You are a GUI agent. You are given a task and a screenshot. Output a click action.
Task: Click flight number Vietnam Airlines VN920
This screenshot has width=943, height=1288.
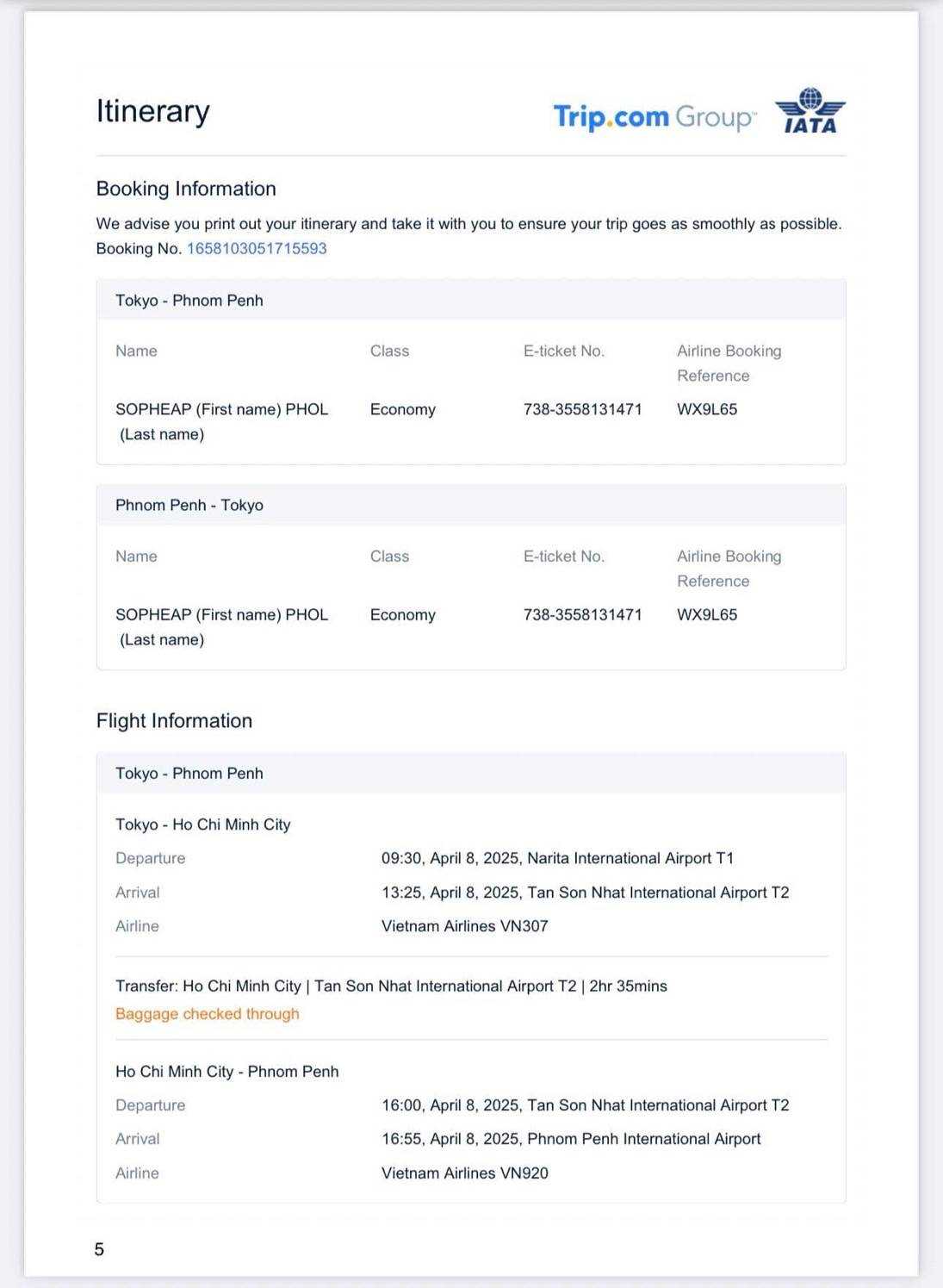click(465, 1173)
